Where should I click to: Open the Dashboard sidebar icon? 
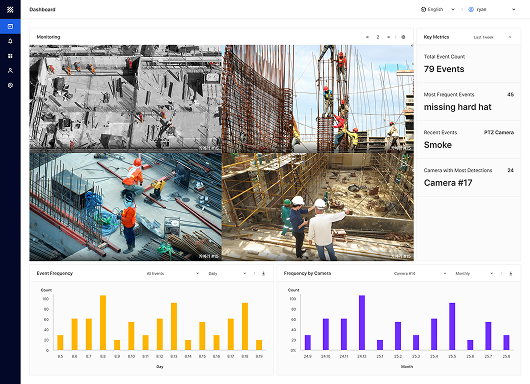pyautogui.click(x=10, y=26)
